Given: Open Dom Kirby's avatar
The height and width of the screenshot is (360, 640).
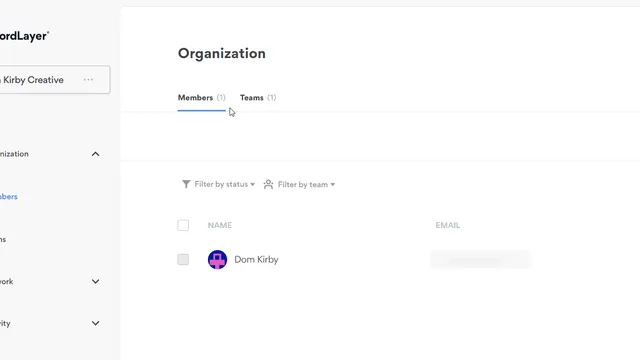Looking at the screenshot, I should tap(217, 260).
